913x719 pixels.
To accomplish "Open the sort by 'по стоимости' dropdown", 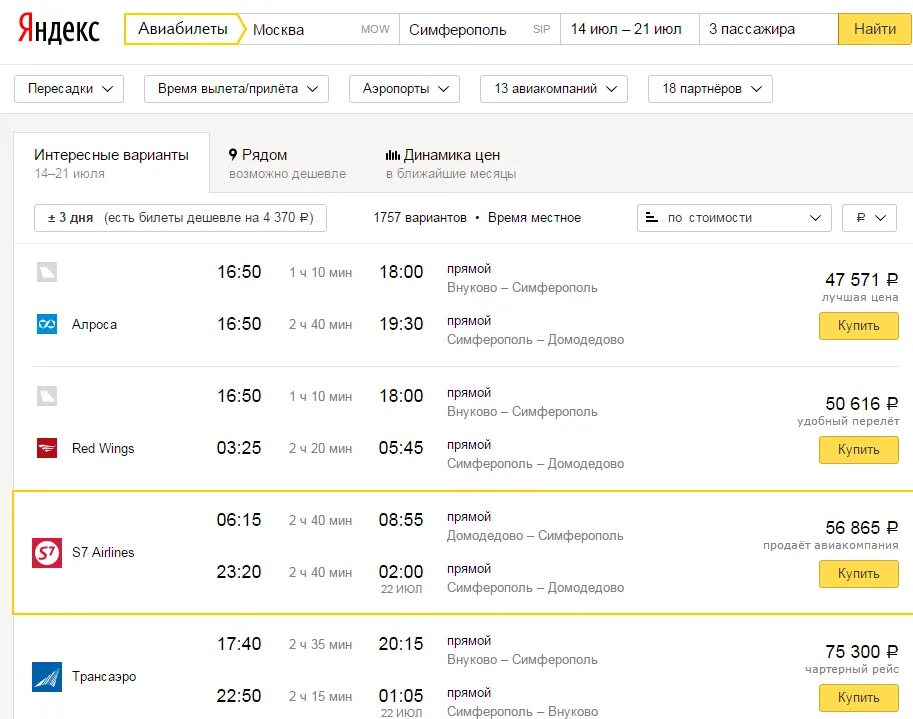I will coord(734,218).
